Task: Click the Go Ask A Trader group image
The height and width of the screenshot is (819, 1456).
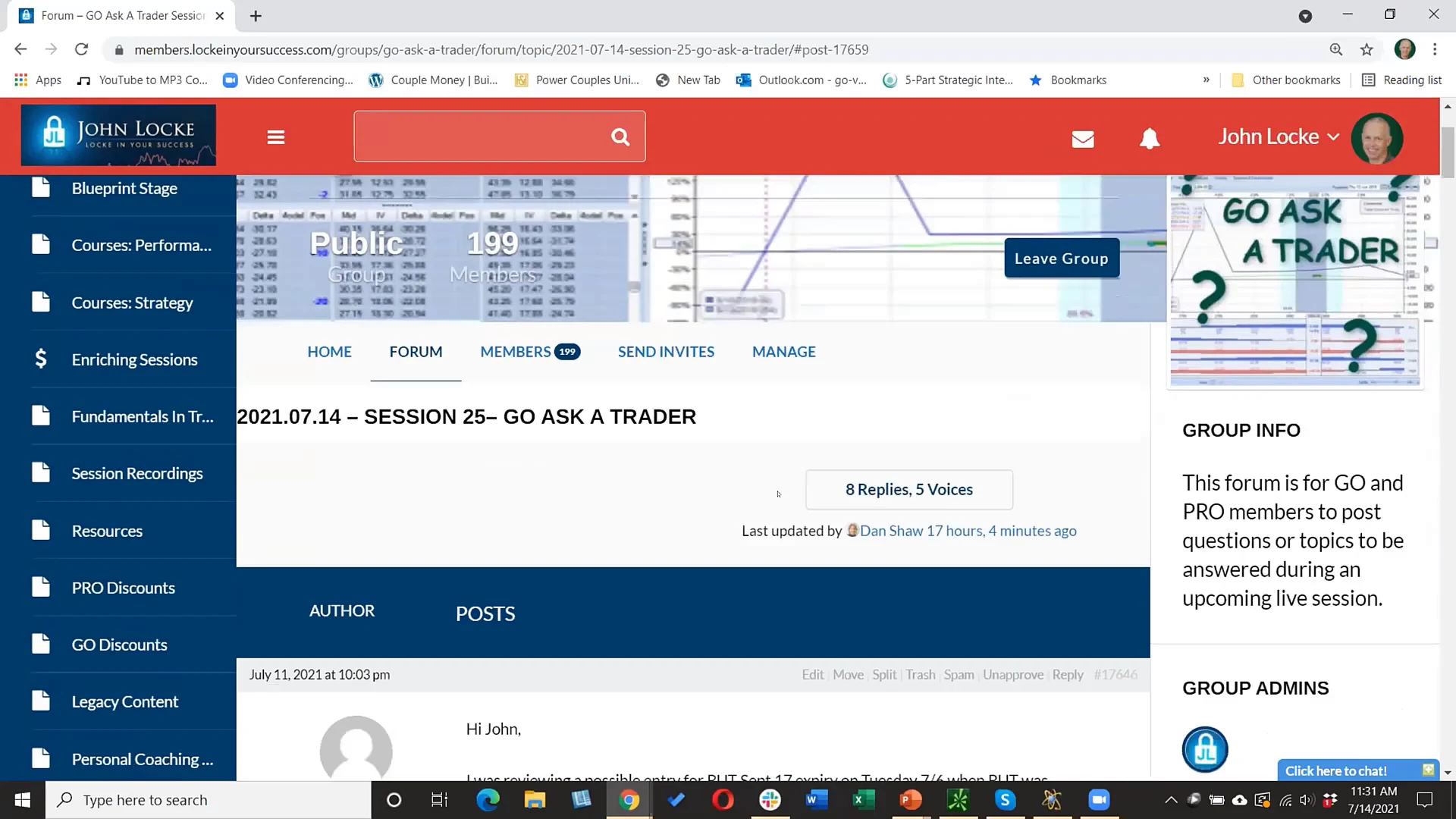Action: tap(1296, 281)
